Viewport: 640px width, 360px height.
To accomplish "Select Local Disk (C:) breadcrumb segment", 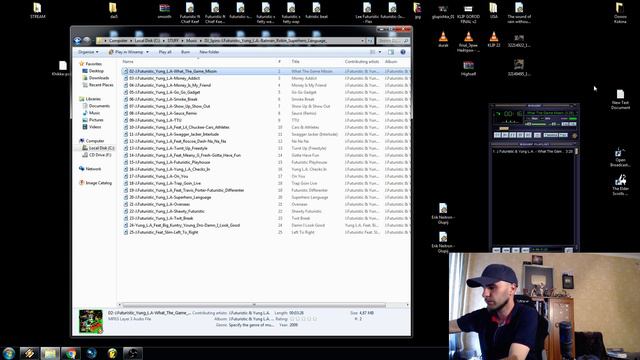I will pos(147,41).
